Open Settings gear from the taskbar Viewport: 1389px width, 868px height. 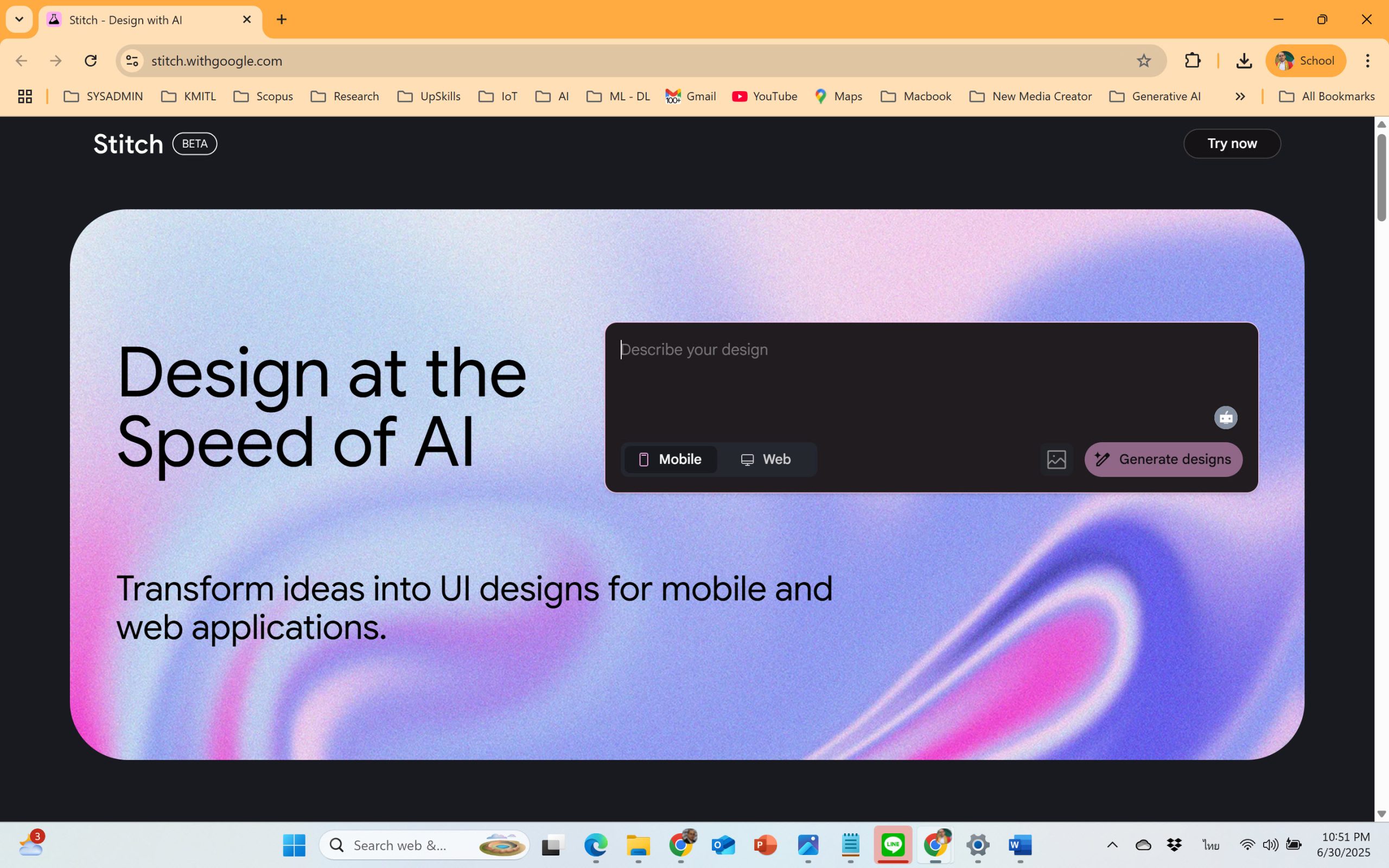[978, 845]
